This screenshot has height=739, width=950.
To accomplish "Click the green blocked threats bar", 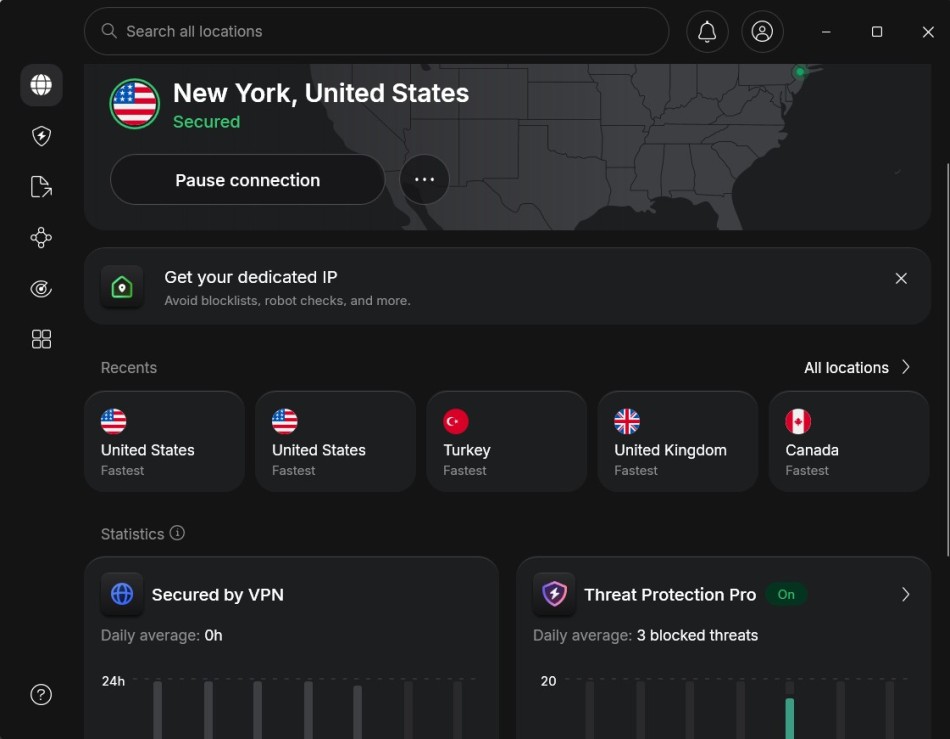I will pyautogui.click(x=789, y=718).
